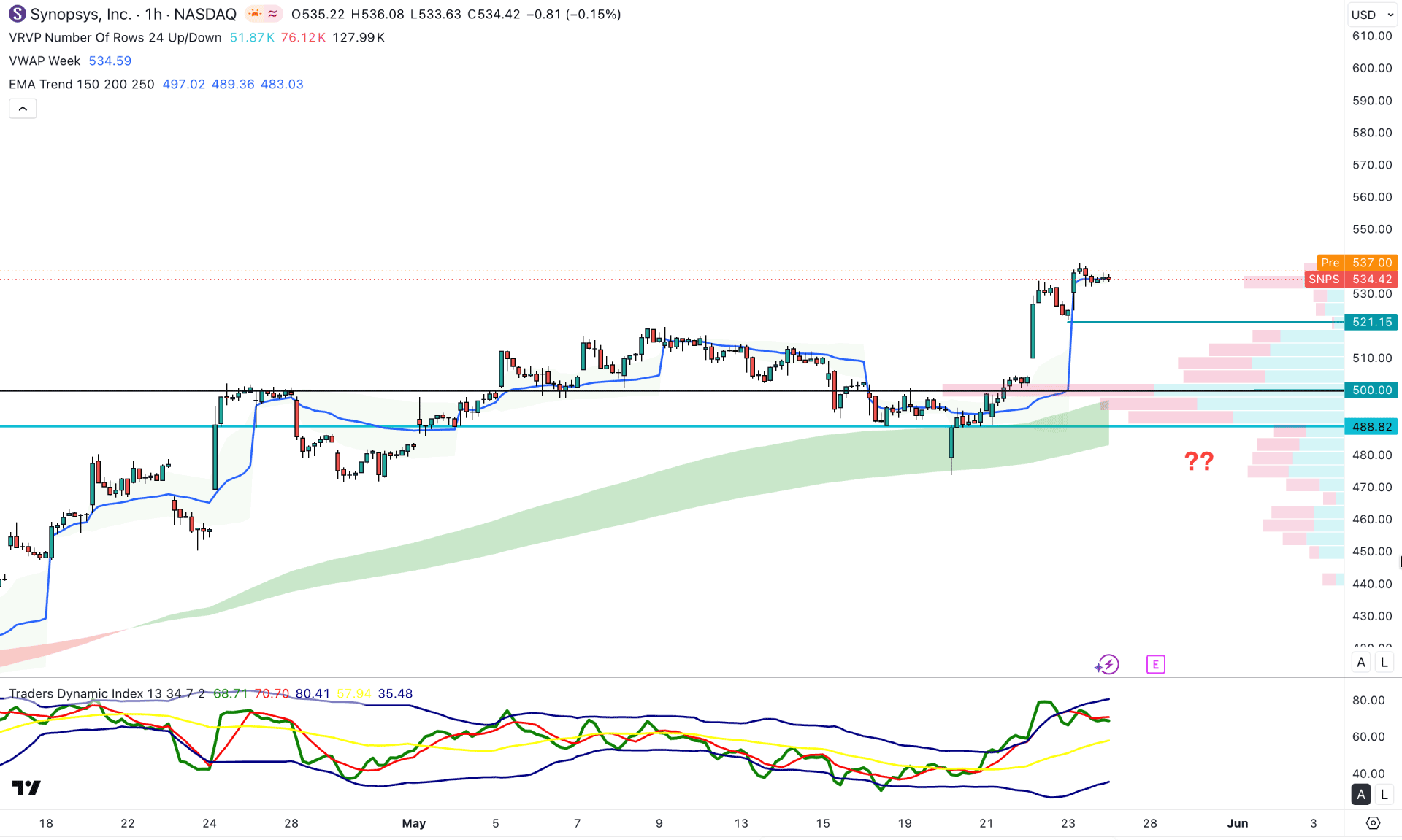The height and width of the screenshot is (840, 1402).
Task: Open the earnings E marker on the timeline
Action: point(1156,664)
